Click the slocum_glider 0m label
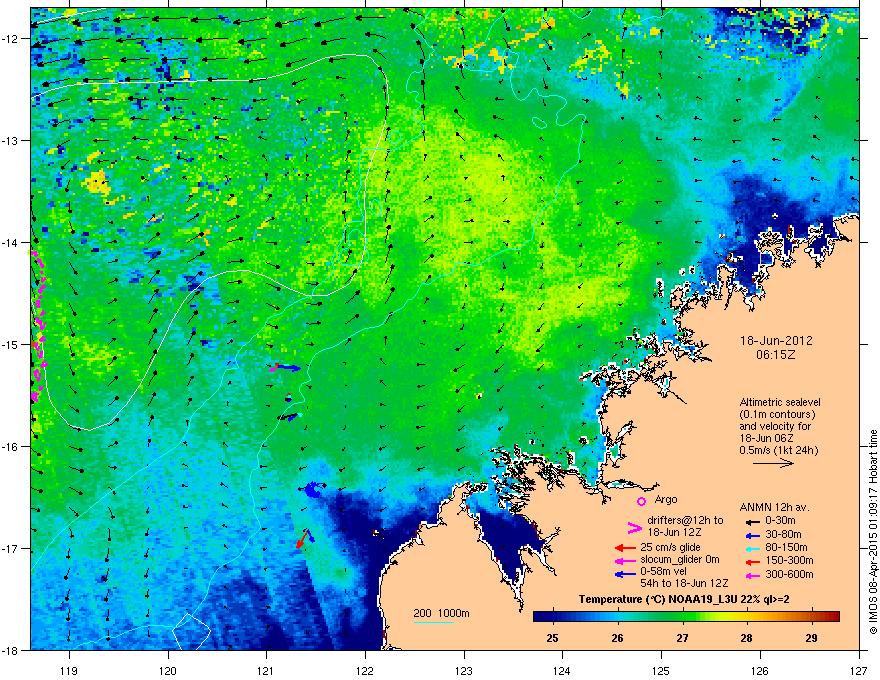 680,560
